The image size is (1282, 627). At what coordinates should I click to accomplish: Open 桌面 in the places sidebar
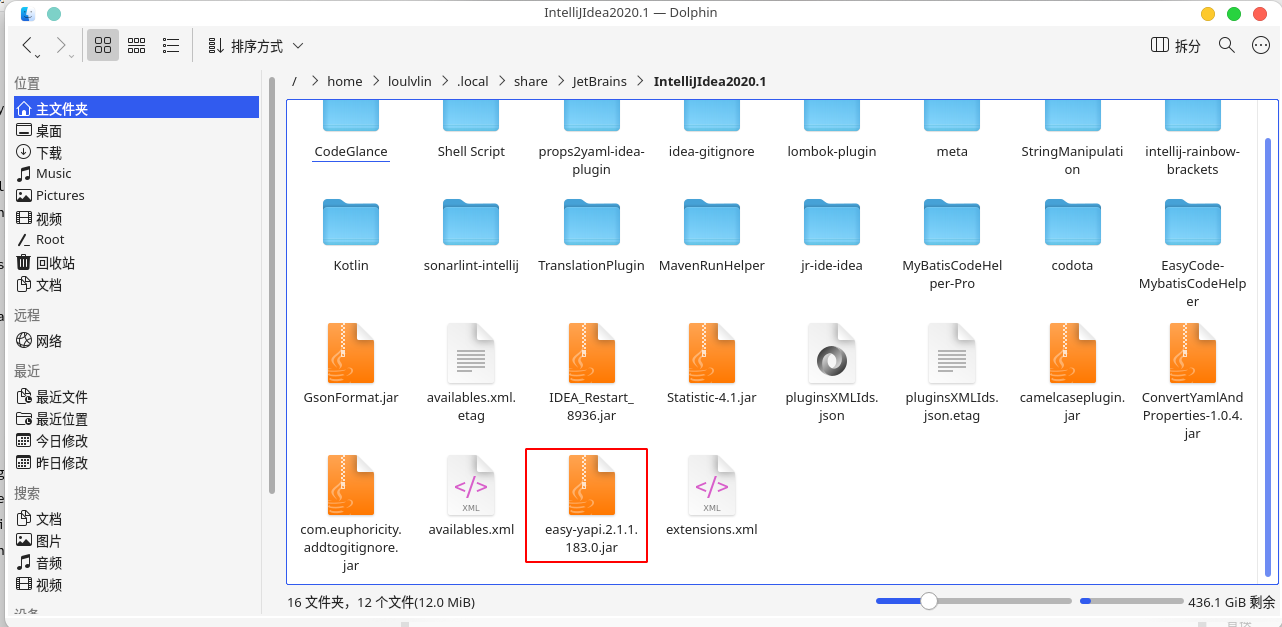tap(136, 130)
